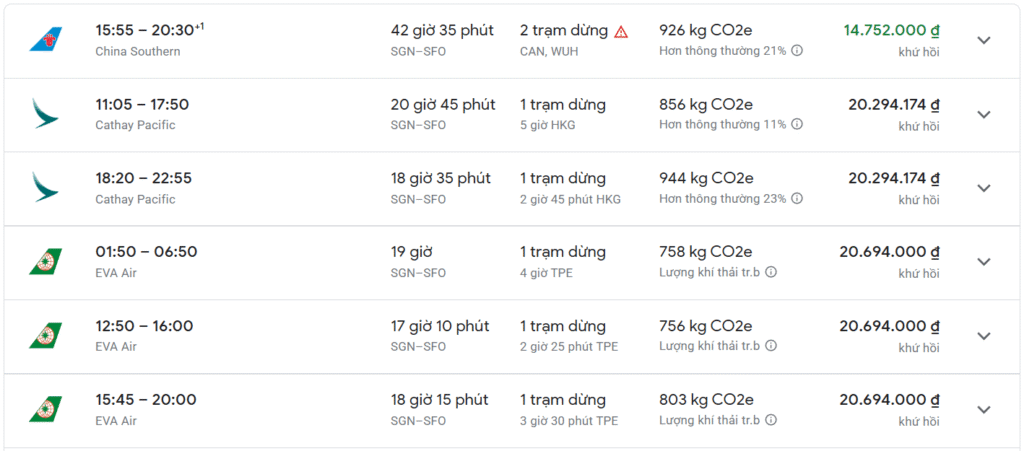Viewport: 1024px width, 451px height.
Task: Click info icon beside 'Hơn thông thường 23%'
Action: click(x=797, y=199)
